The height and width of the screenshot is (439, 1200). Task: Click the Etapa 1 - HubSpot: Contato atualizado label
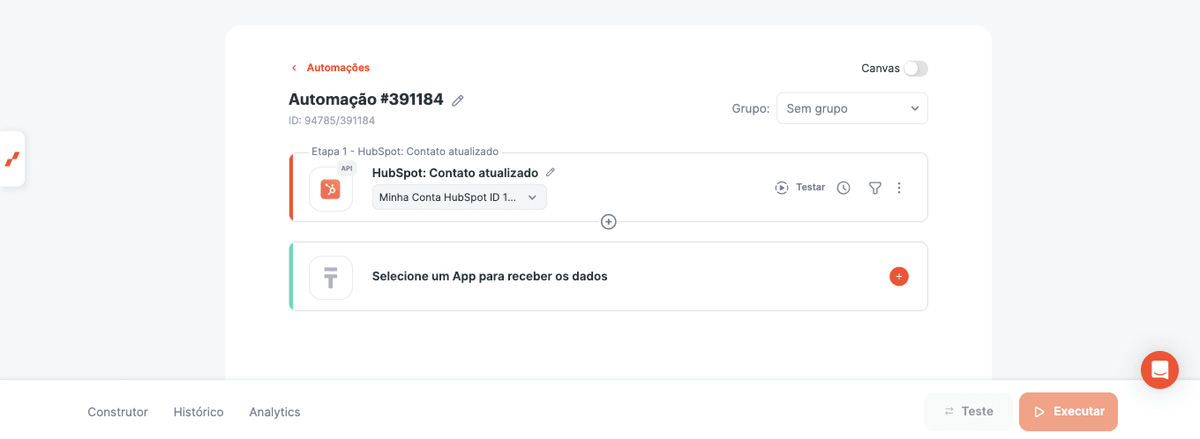(405, 152)
